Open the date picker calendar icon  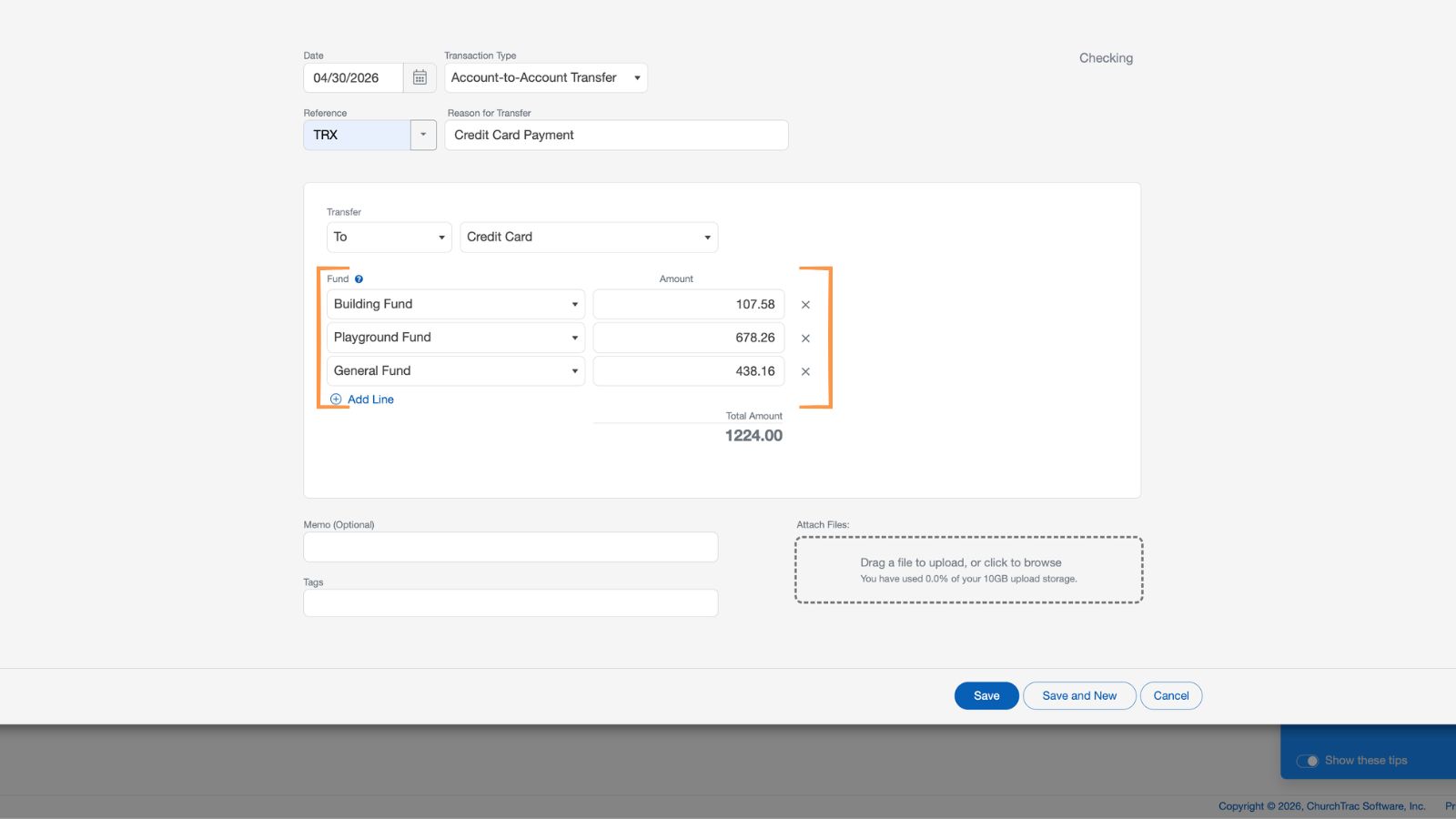pos(420,78)
